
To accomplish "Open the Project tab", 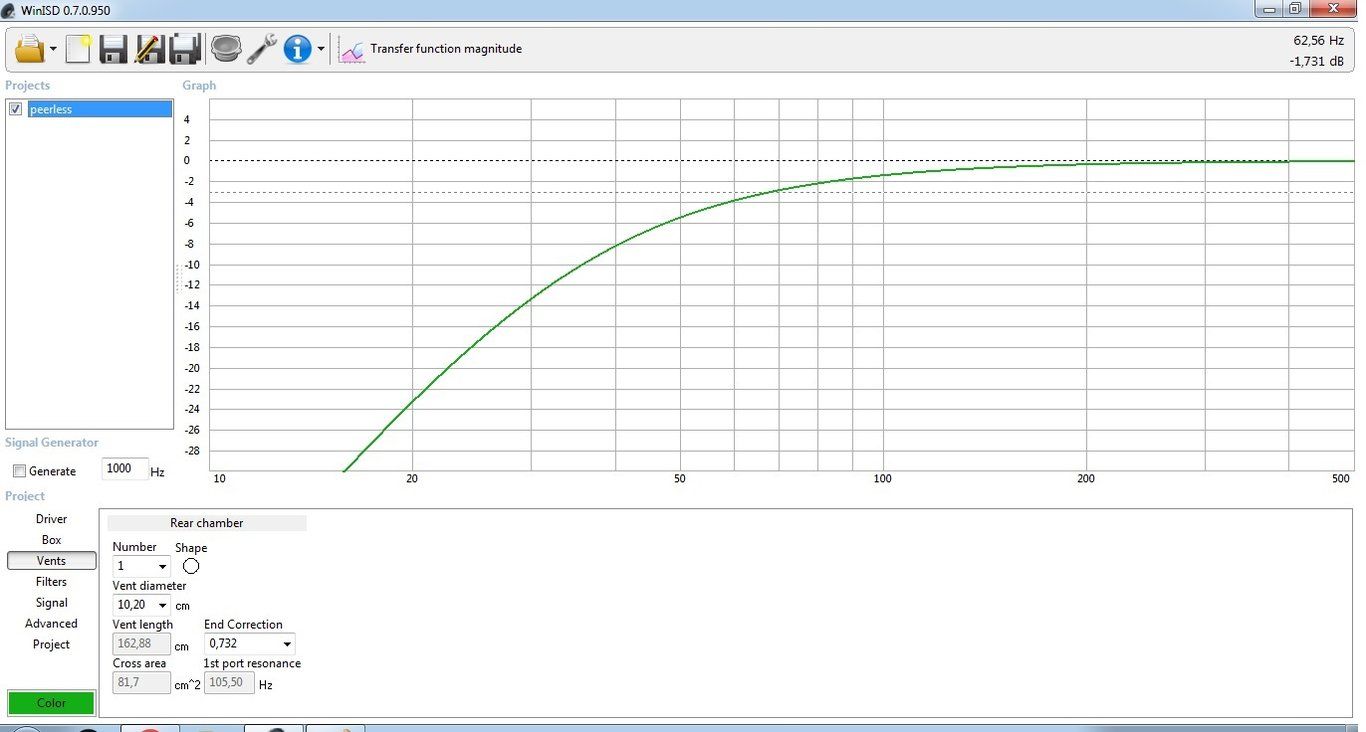I will 52,645.
